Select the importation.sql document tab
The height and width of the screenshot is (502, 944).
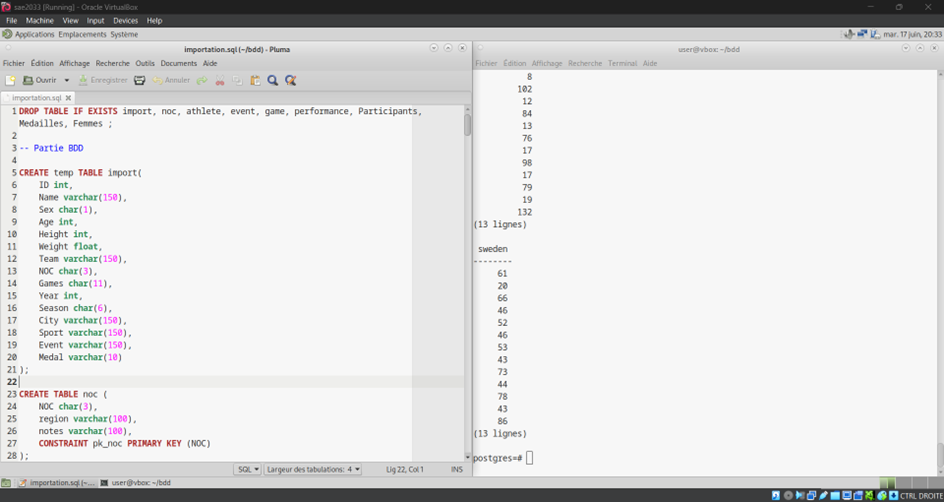point(37,98)
